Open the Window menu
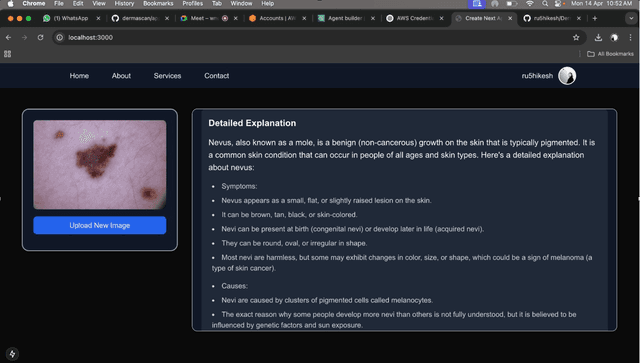 click(x=241, y=4)
